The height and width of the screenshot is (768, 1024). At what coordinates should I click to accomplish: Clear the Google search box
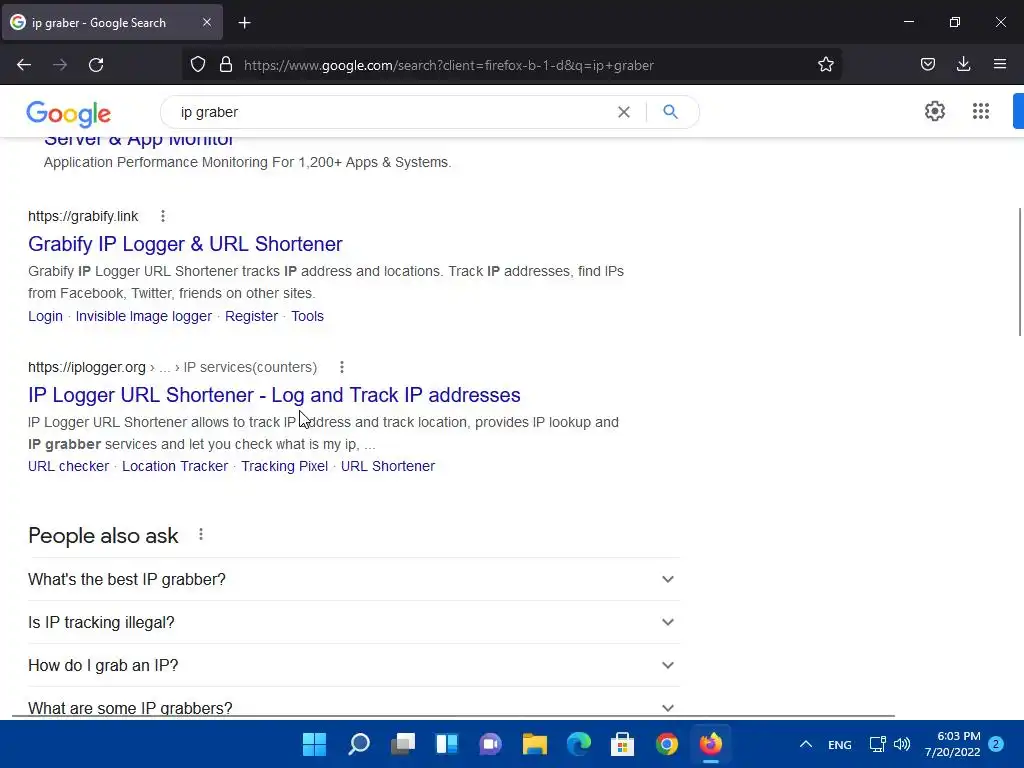click(624, 112)
